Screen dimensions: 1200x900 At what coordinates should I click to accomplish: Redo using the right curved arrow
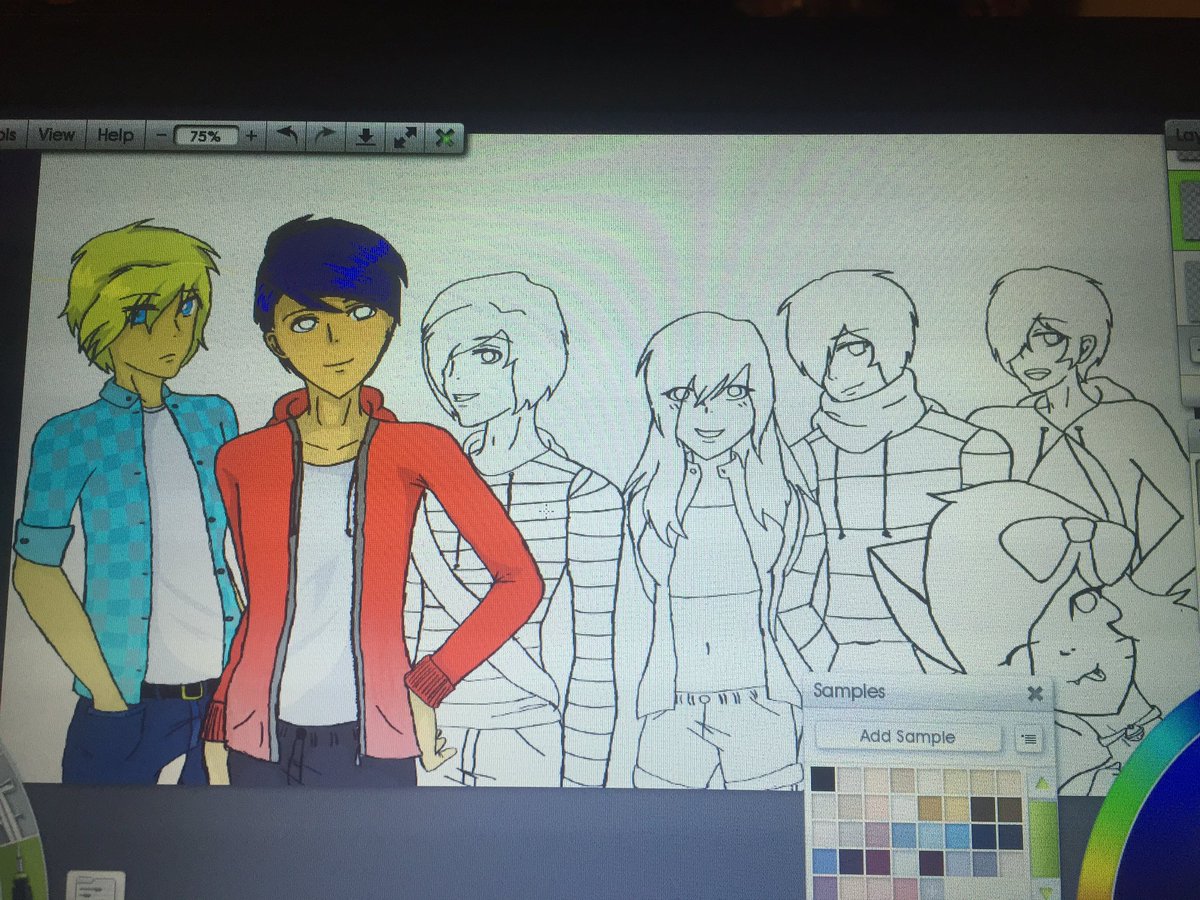(326, 137)
